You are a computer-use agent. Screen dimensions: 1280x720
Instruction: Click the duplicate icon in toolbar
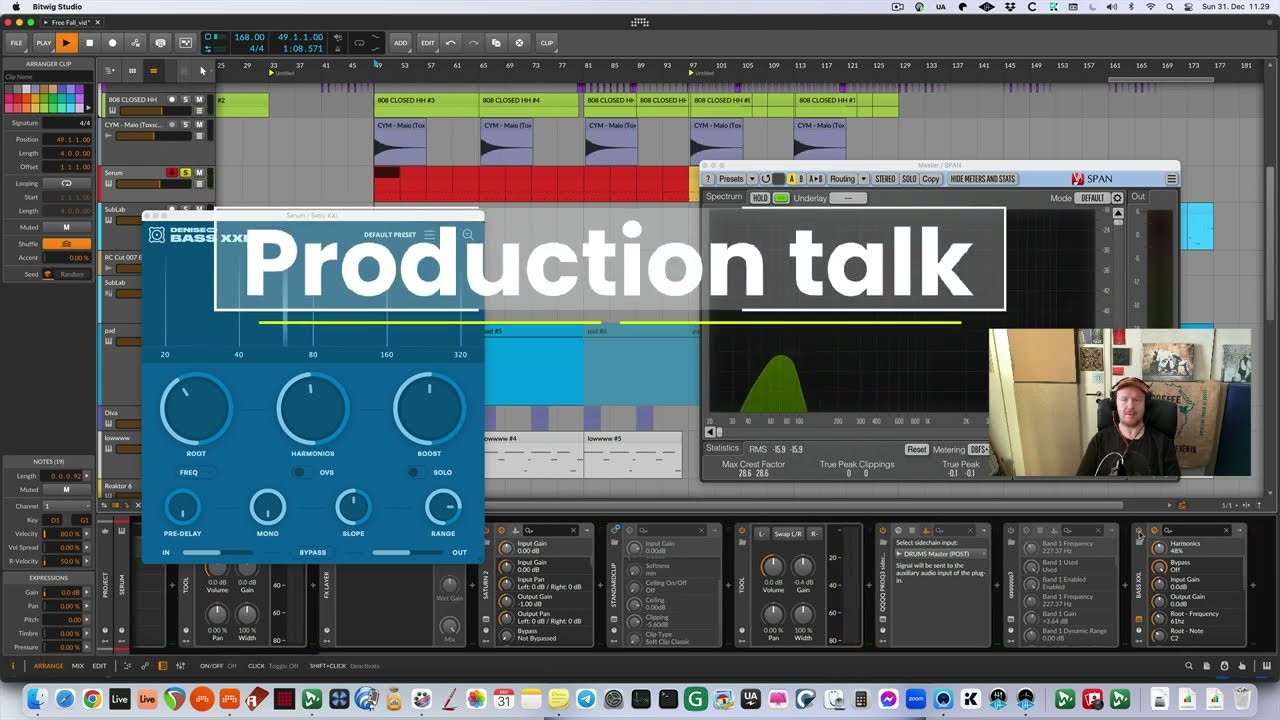pyautogui.click(x=496, y=43)
